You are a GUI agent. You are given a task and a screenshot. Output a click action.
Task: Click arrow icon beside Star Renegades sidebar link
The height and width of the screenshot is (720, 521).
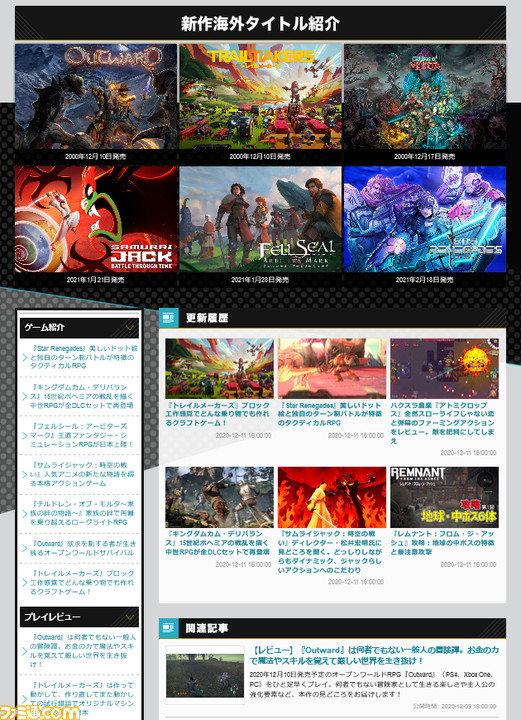[25, 357]
